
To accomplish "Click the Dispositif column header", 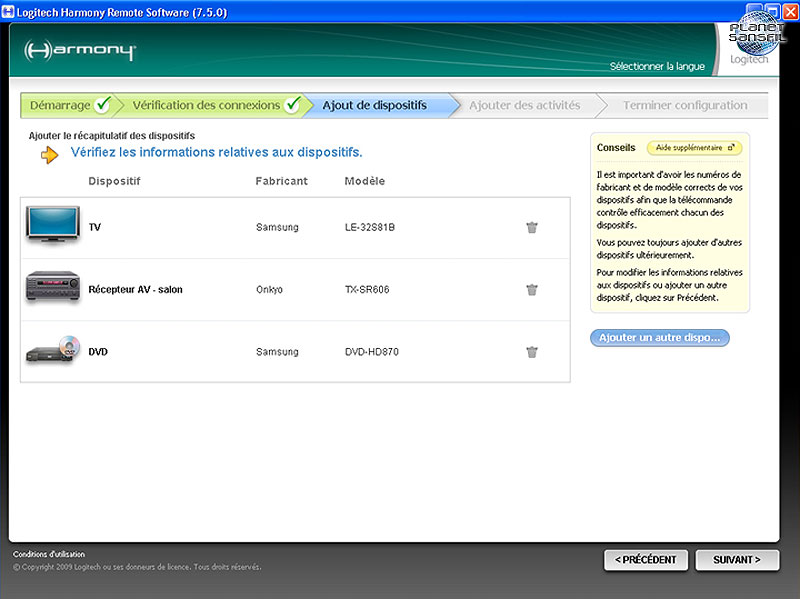I will click(x=114, y=181).
